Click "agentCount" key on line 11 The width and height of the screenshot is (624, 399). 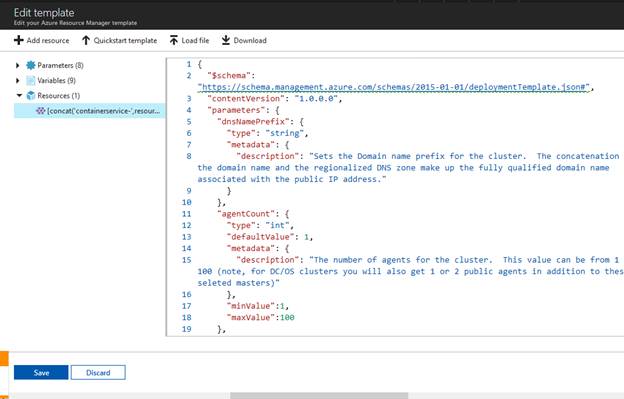click(x=246, y=214)
